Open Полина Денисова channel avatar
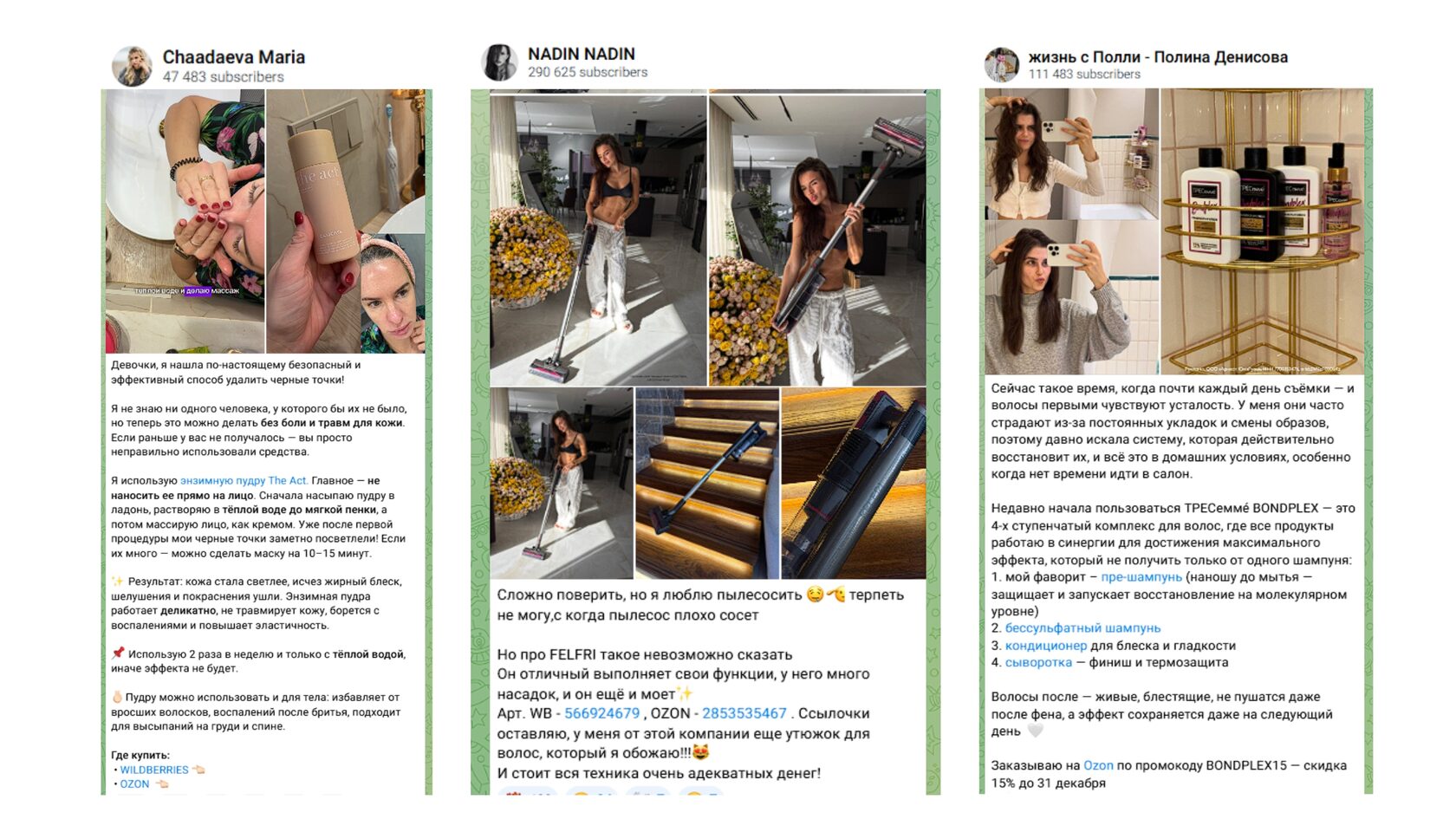Screen dimensions: 1456x832 pyautogui.click(x=1002, y=65)
